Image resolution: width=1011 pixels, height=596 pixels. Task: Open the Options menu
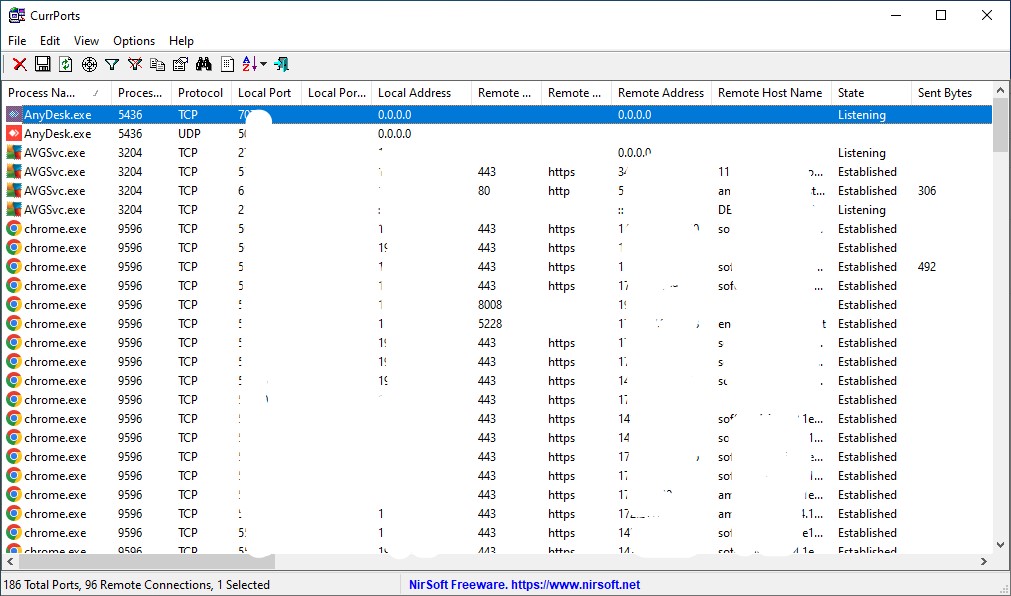click(x=134, y=41)
